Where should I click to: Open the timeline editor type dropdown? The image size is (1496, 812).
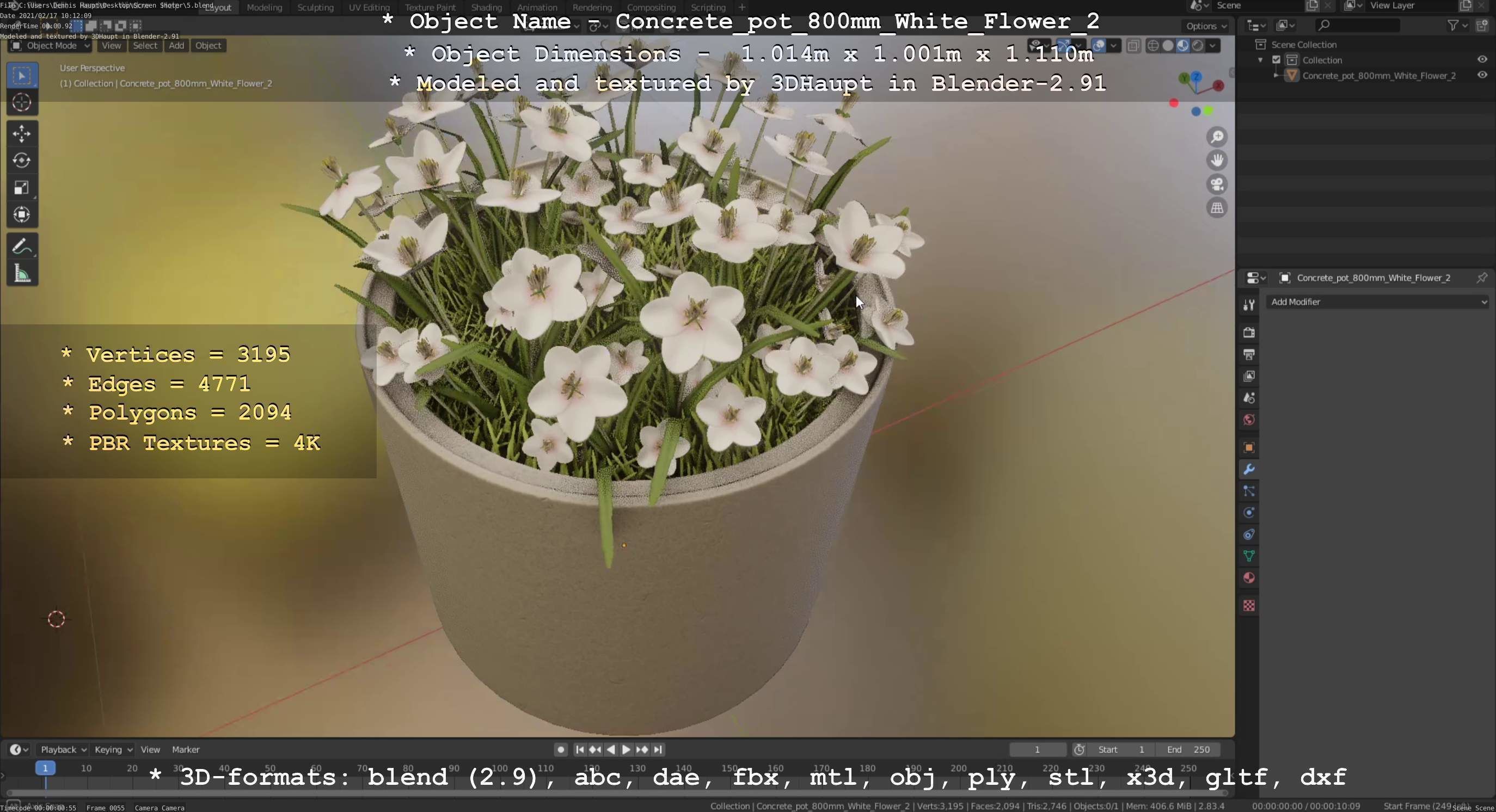pyautogui.click(x=19, y=749)
